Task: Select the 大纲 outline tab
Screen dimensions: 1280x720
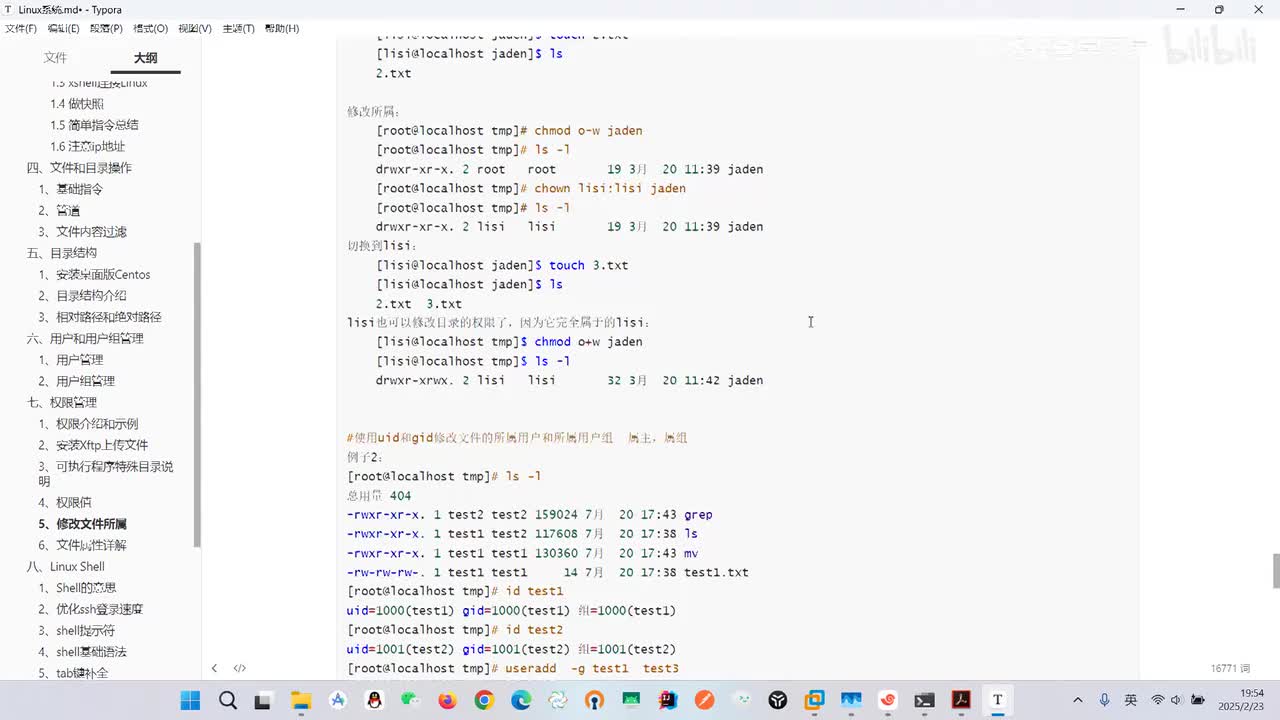Action: coord(146,58)
